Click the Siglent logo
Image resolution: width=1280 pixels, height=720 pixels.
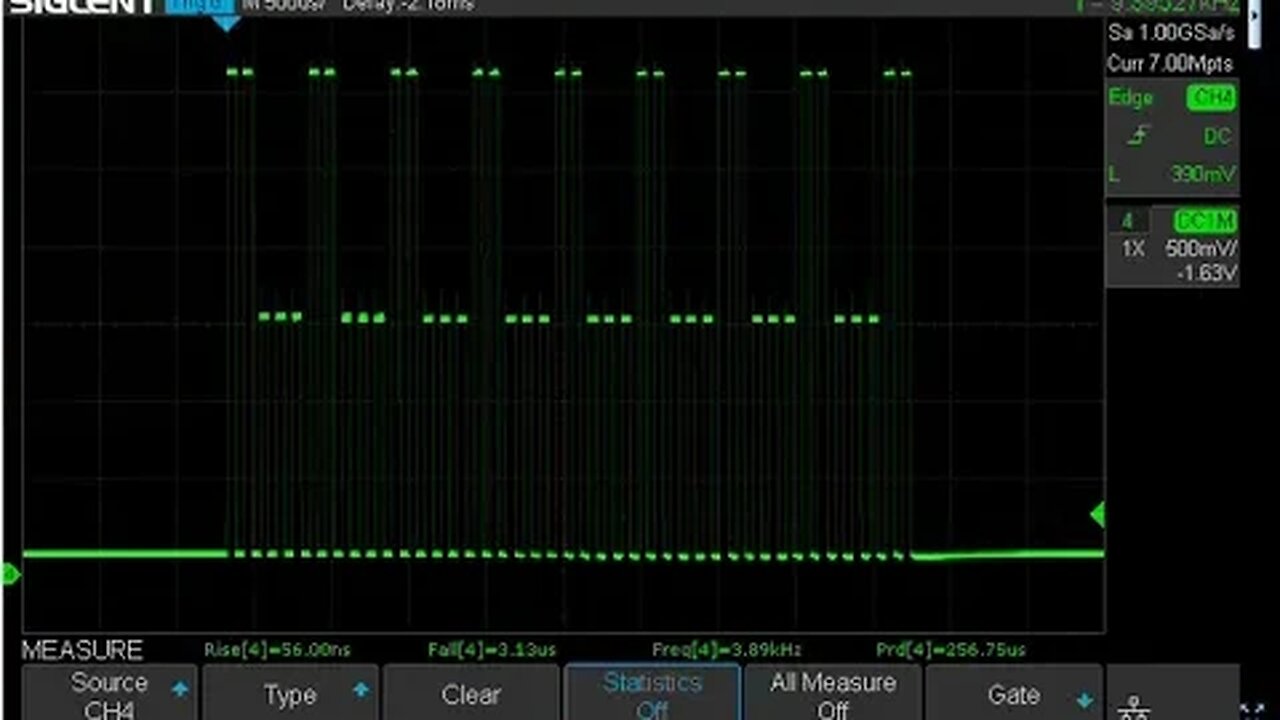click(x=82, y=6)
